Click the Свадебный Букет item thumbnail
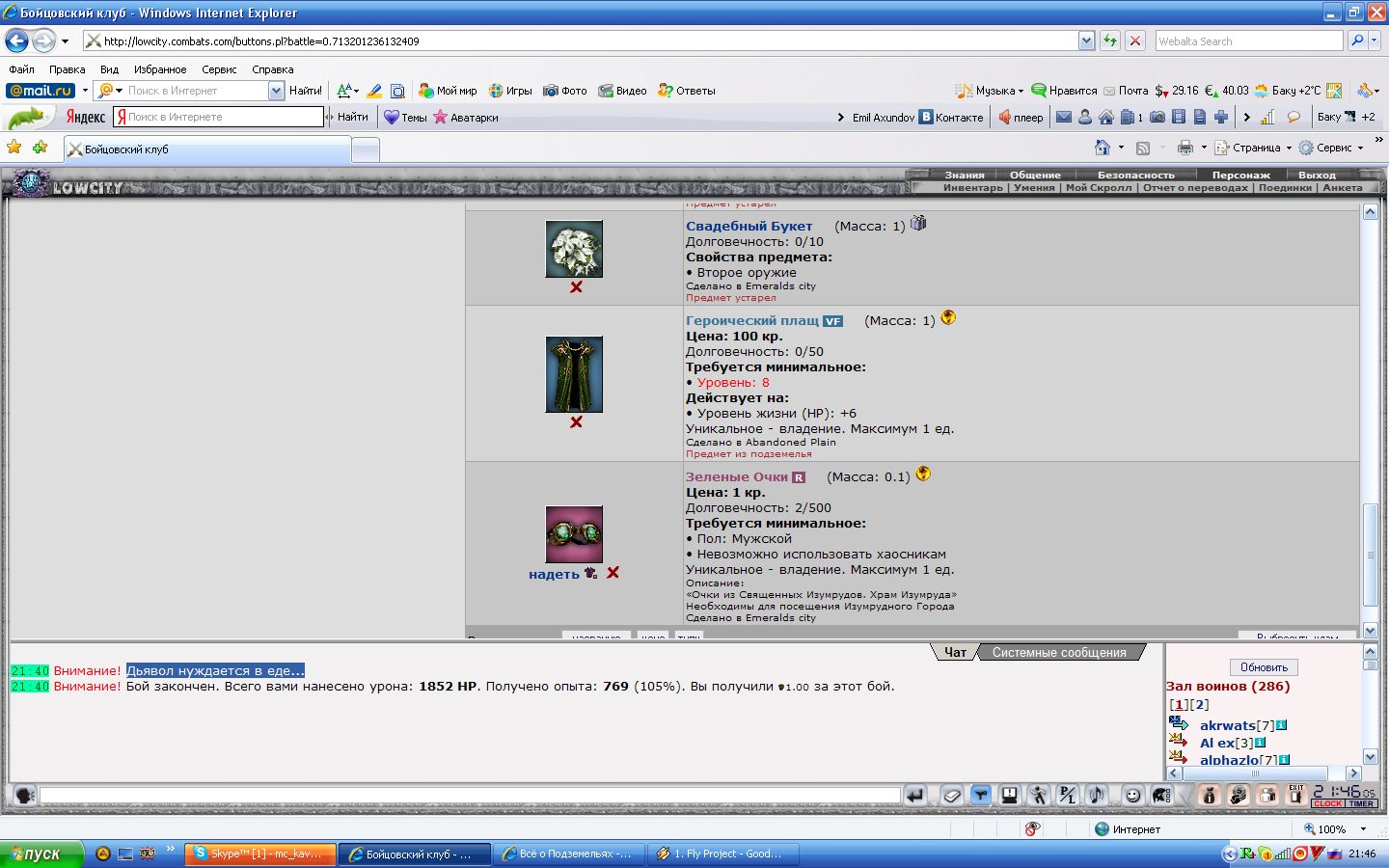Screen dimensions: 1389x868 tap(574, 249)
